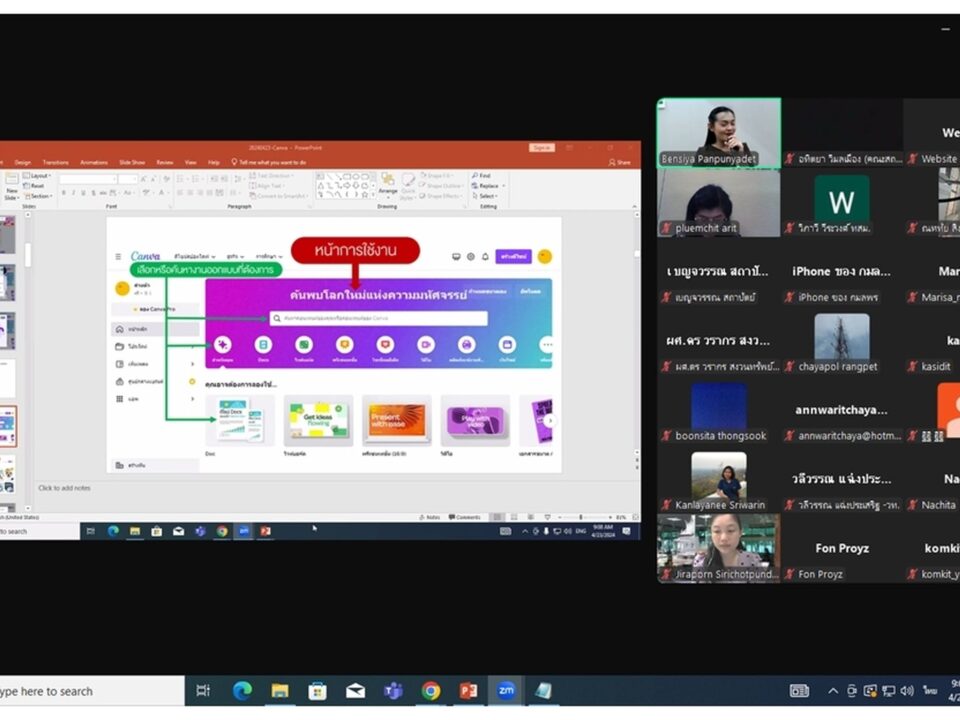Open the Mail app on the outer taskbar
The height and width of the screenshot is (720, 960).
tap(355, 691)
